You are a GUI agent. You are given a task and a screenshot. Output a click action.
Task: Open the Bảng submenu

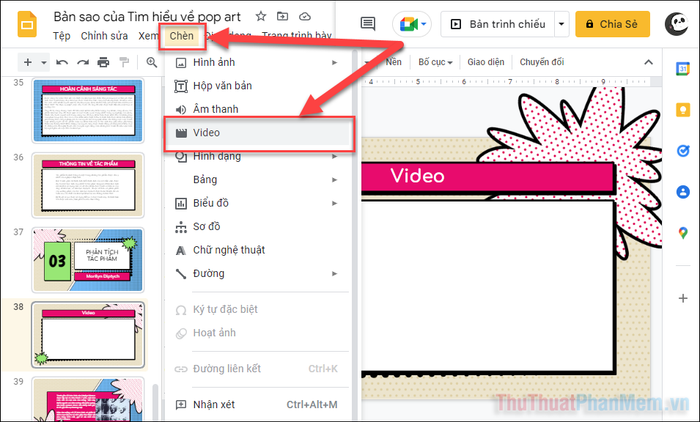[x=257, y=180]
